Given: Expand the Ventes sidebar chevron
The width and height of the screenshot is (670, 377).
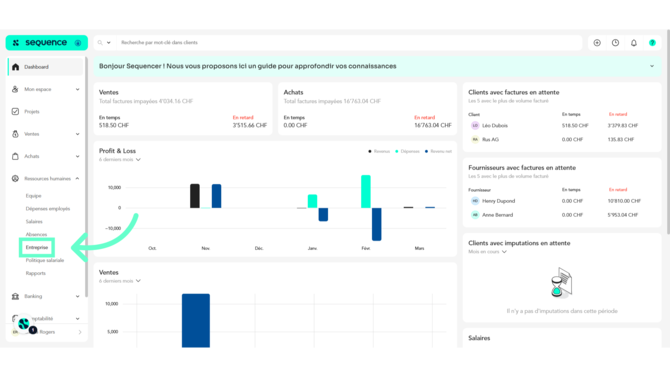Looking at the screenshot, I should 77,134.
